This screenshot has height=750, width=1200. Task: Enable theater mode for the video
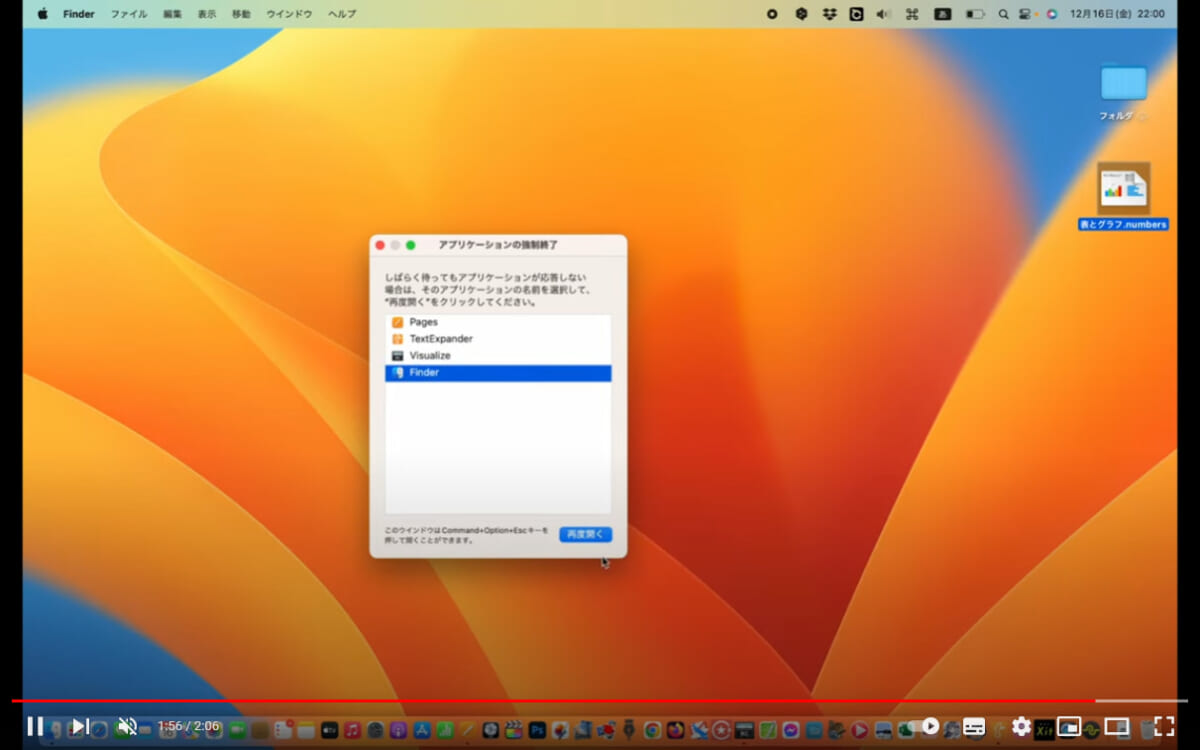click(1116, 726)
